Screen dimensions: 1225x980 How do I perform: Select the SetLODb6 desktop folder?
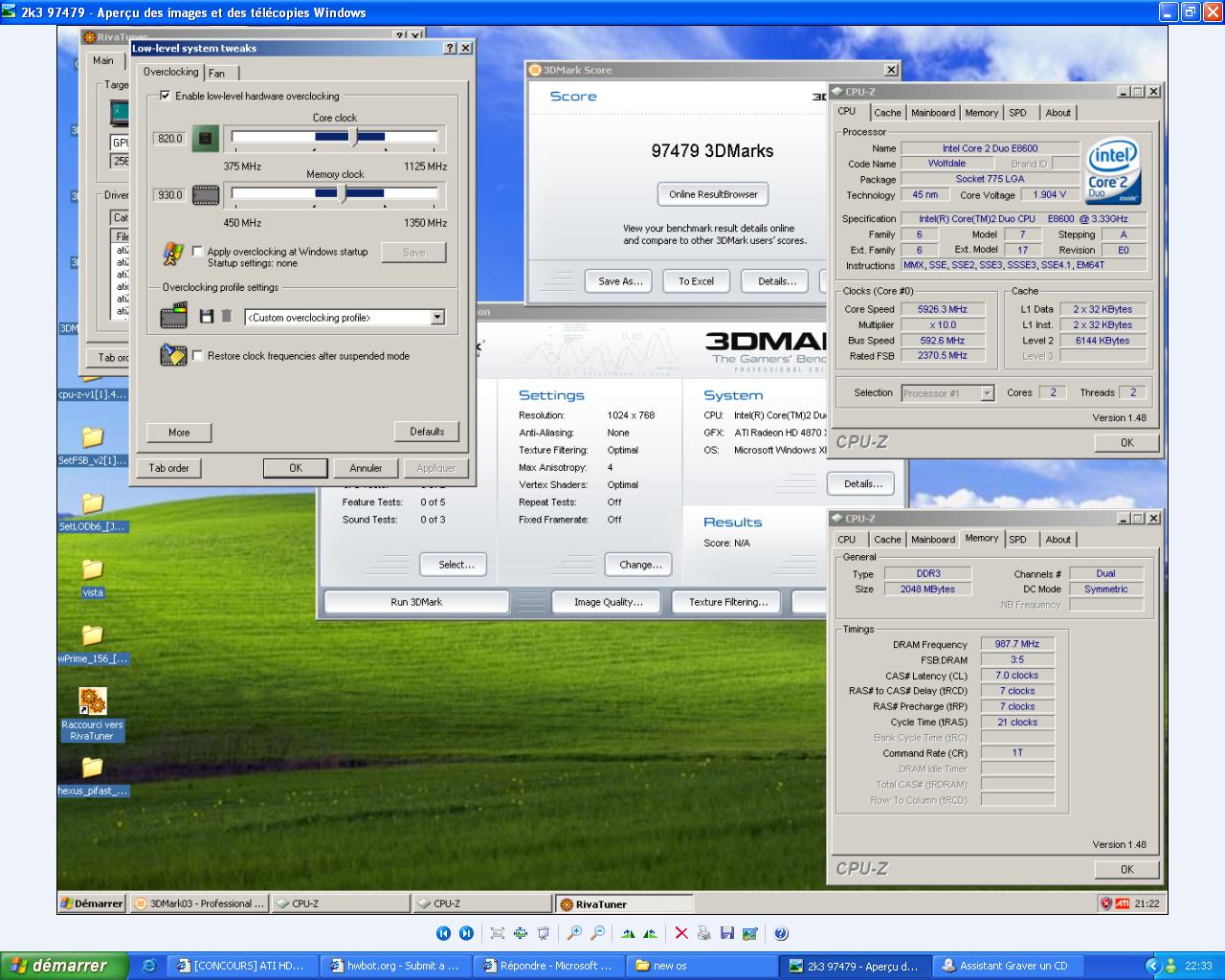[93, 512]
